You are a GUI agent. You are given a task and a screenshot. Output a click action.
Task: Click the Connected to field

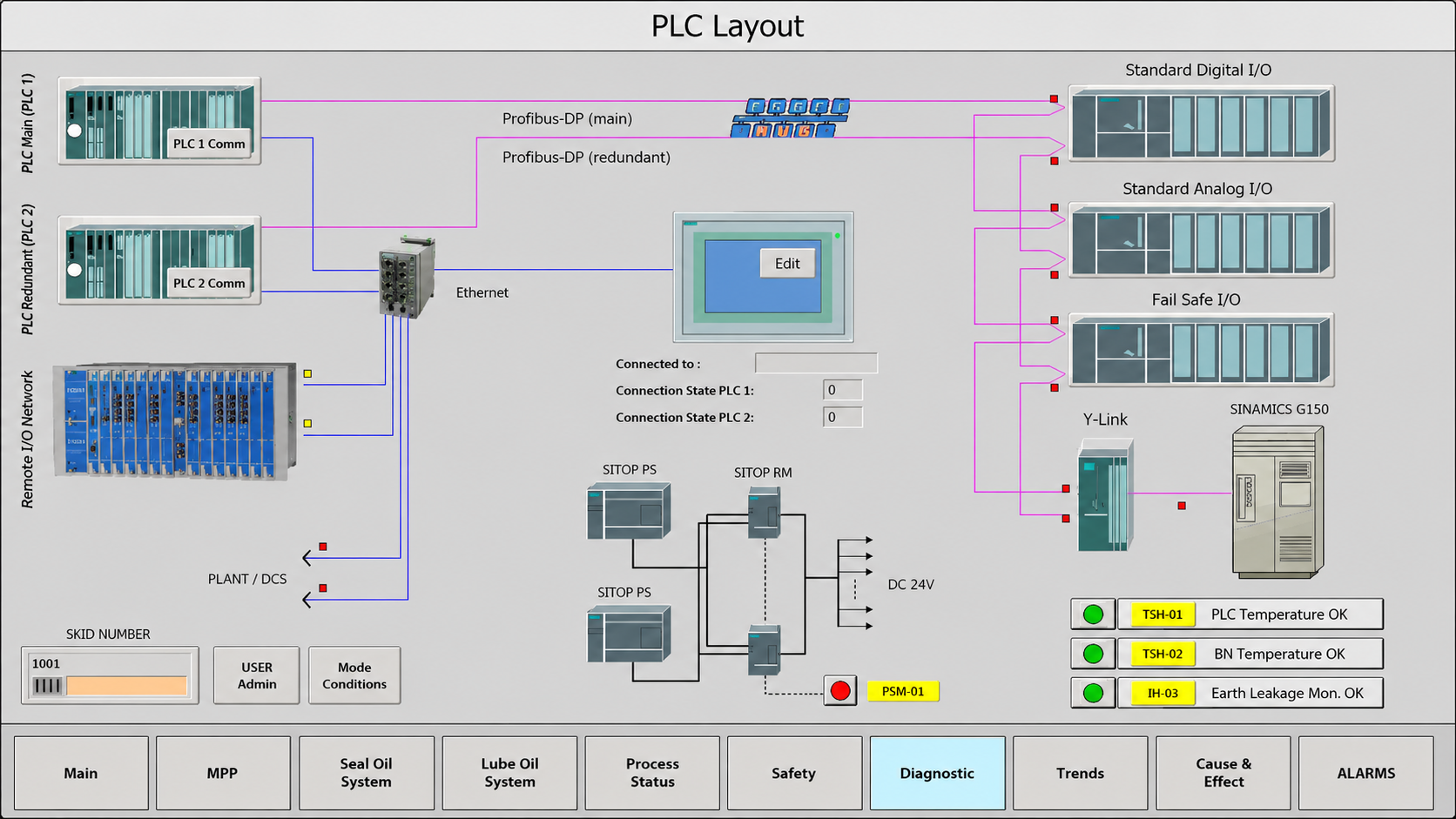[816, 363]
